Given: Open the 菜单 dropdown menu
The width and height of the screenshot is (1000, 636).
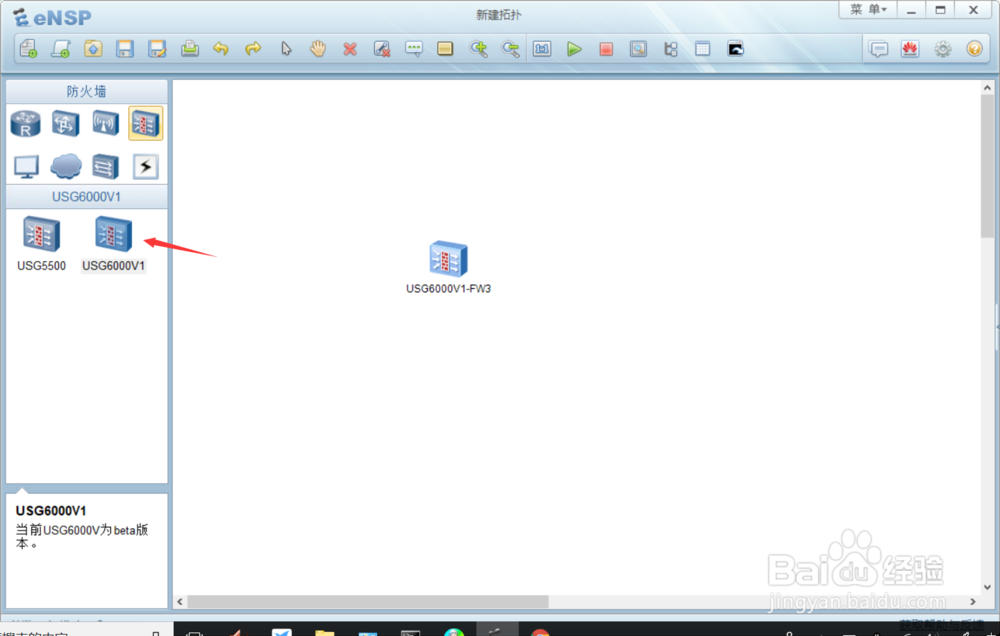Looking at the screenshot, I should (868, 10).
